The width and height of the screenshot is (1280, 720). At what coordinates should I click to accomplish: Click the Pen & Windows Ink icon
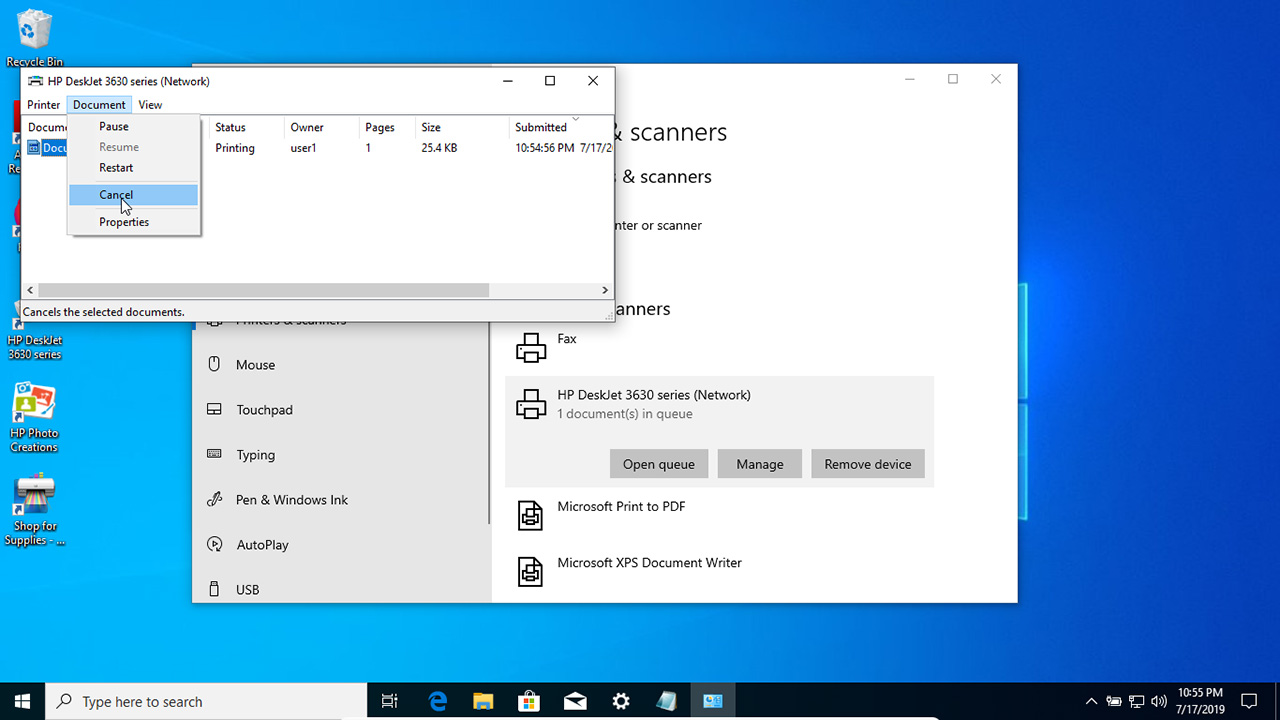coord(214,499)
